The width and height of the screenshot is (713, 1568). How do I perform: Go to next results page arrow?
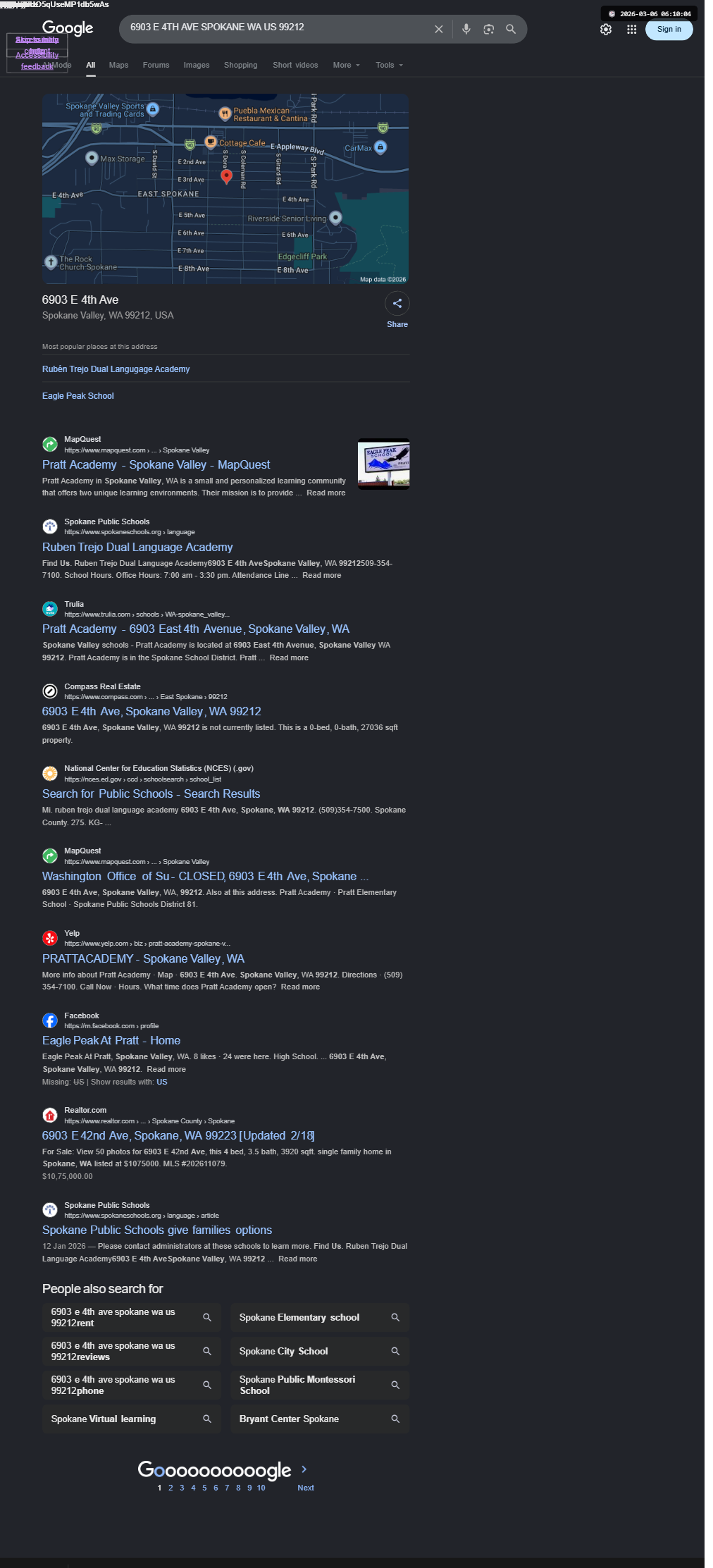point(304,1469)
